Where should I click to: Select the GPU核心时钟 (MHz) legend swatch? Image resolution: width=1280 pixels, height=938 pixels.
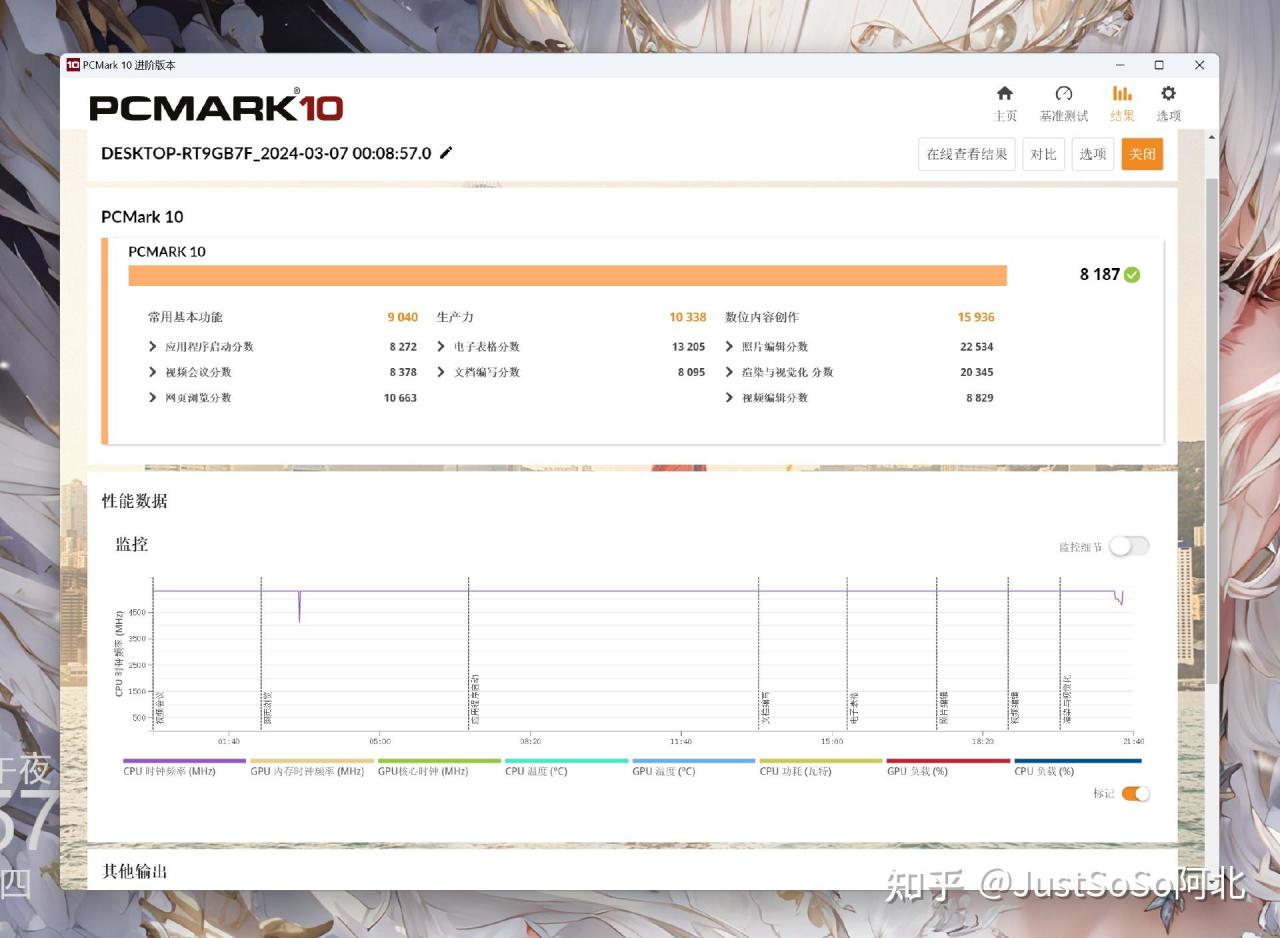(x=439, y=761)
